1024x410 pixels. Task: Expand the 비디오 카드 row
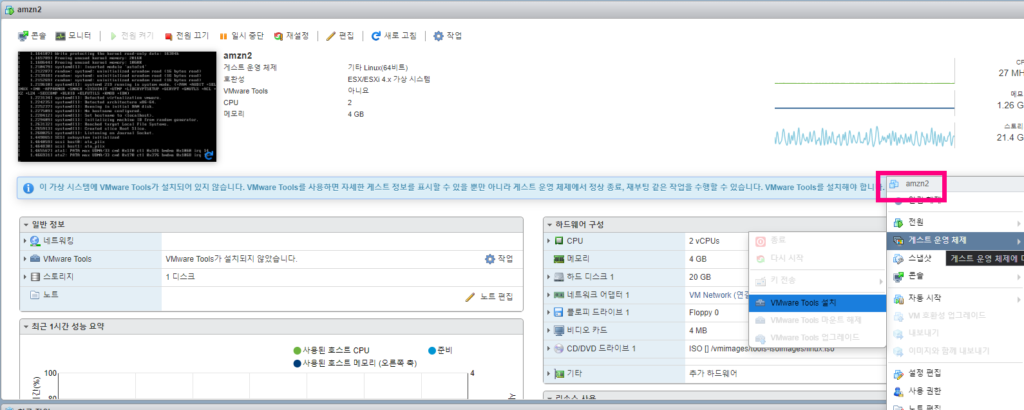pyautogui.click(x=549, y=330)
